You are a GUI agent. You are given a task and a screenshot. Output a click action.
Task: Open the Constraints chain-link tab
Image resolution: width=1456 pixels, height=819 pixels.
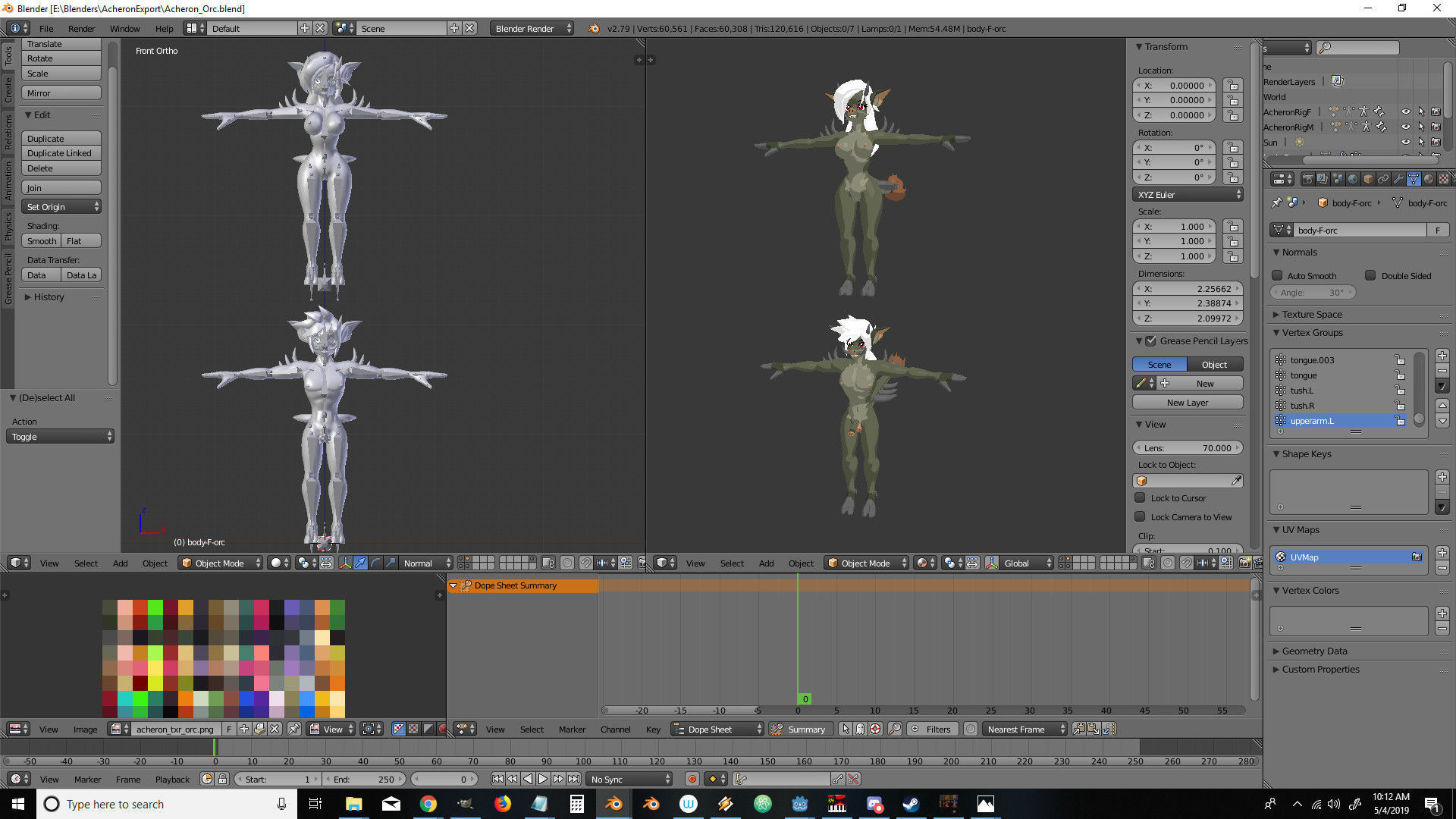tap(1383, 180)
